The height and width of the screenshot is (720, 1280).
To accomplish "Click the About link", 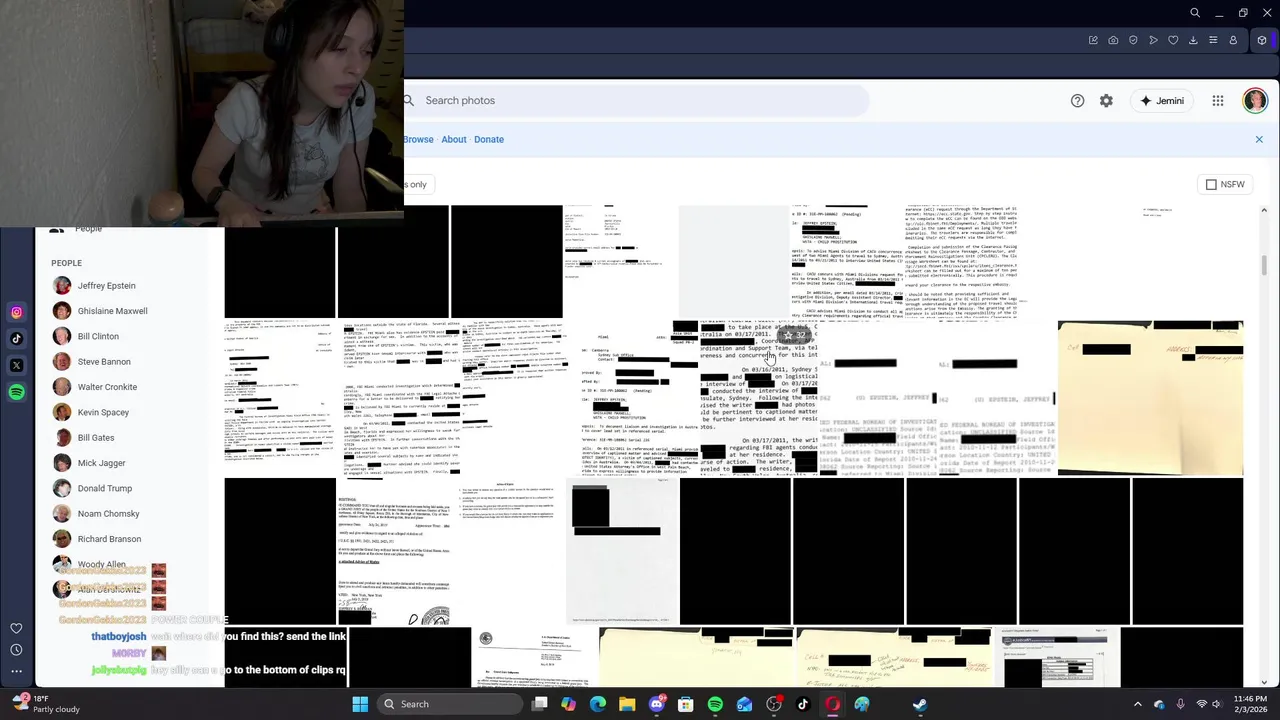I will coord(454,139).
